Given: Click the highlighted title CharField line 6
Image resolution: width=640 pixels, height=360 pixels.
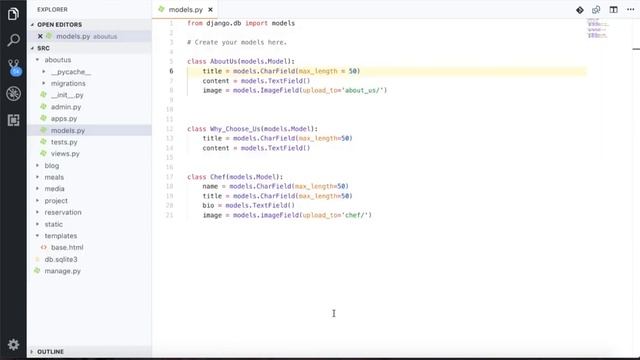Looking at the screenshot, I should 281,71.
